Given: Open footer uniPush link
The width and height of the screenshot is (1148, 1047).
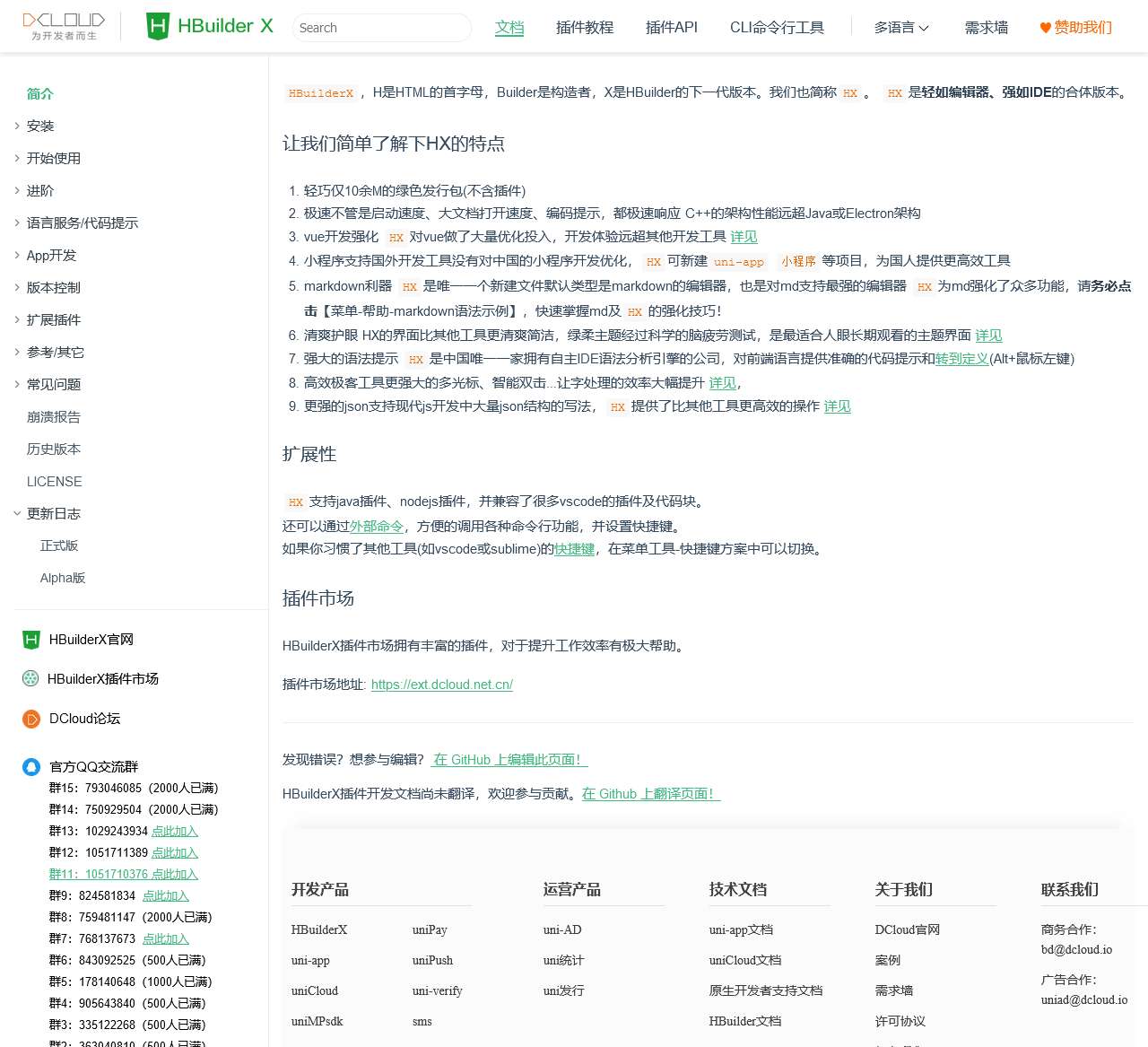Looking at the screenshot, I should [432, 961].
